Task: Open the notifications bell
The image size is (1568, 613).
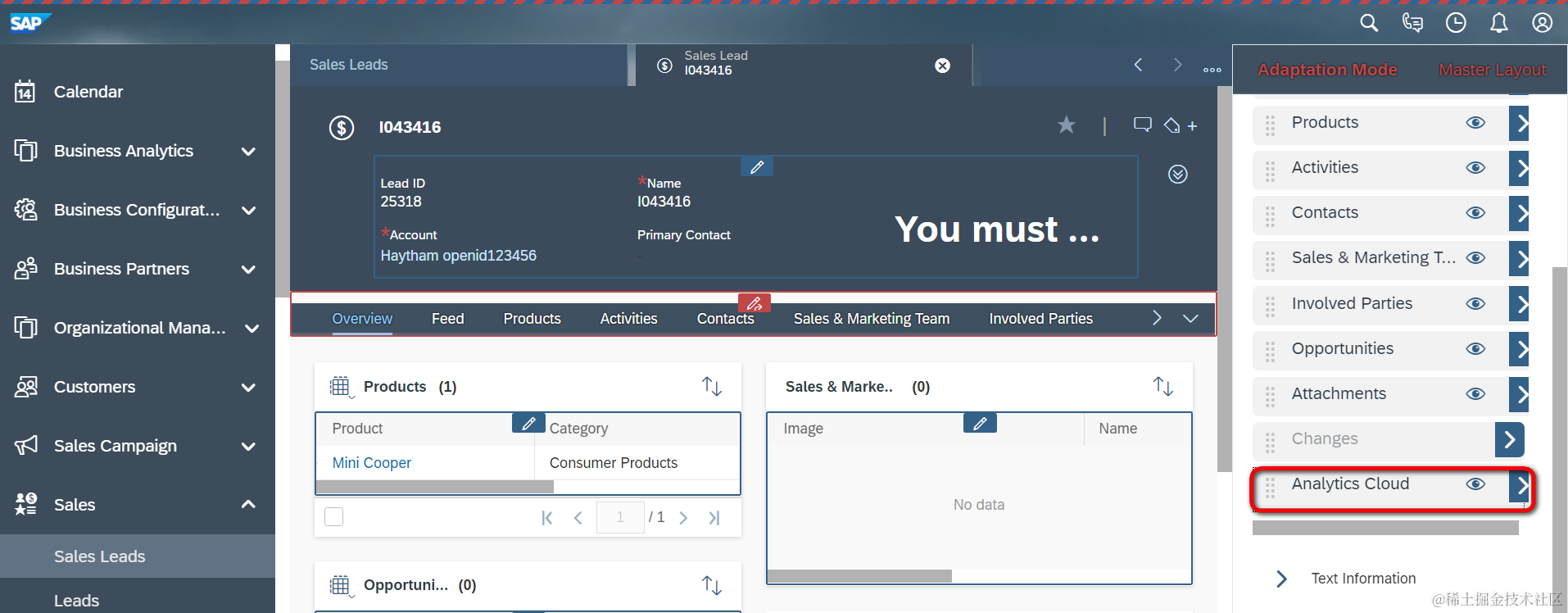Action: click(x=1498, y=23)
